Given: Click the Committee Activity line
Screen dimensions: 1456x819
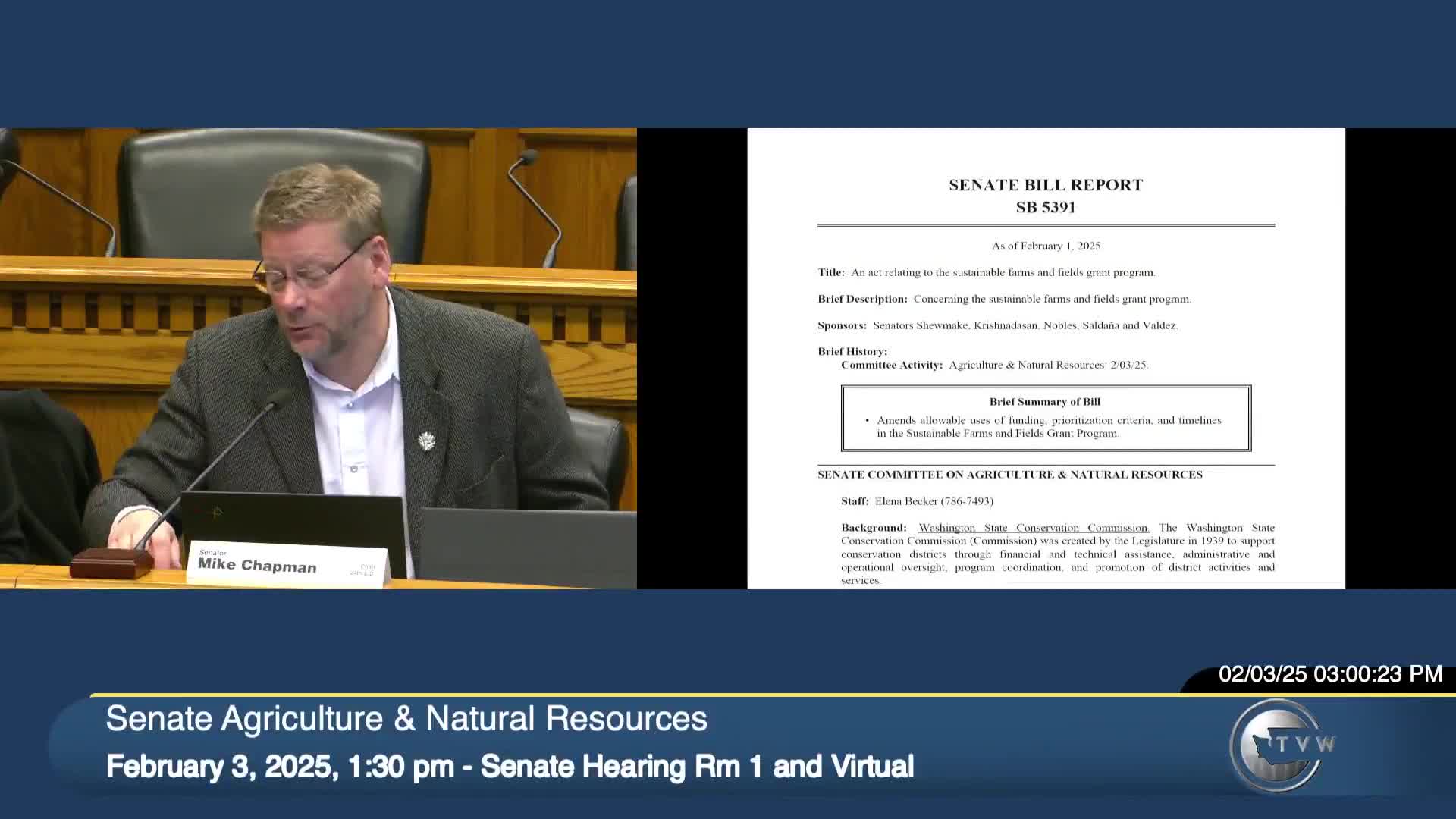Looking at the screenshot, I should point(994,366).
